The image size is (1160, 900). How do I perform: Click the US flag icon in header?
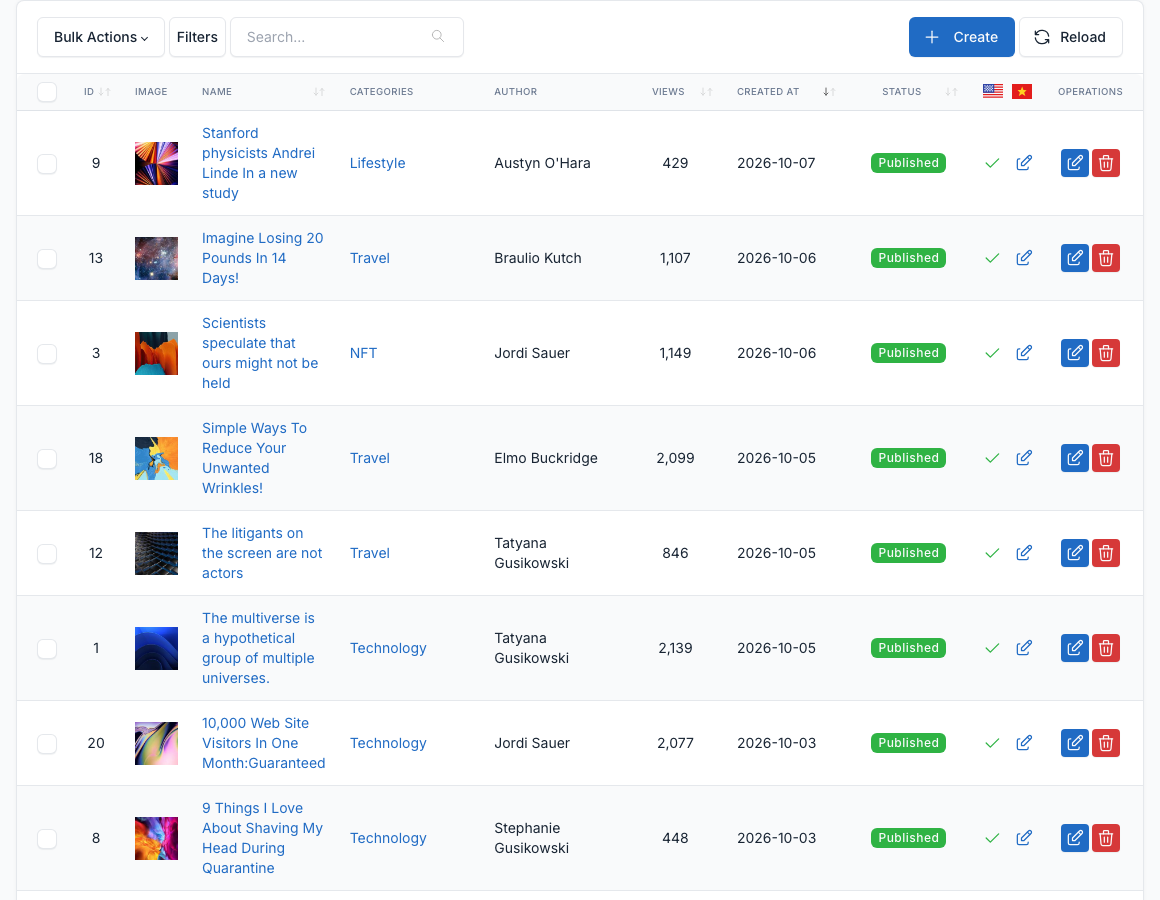tap(993, 91)
